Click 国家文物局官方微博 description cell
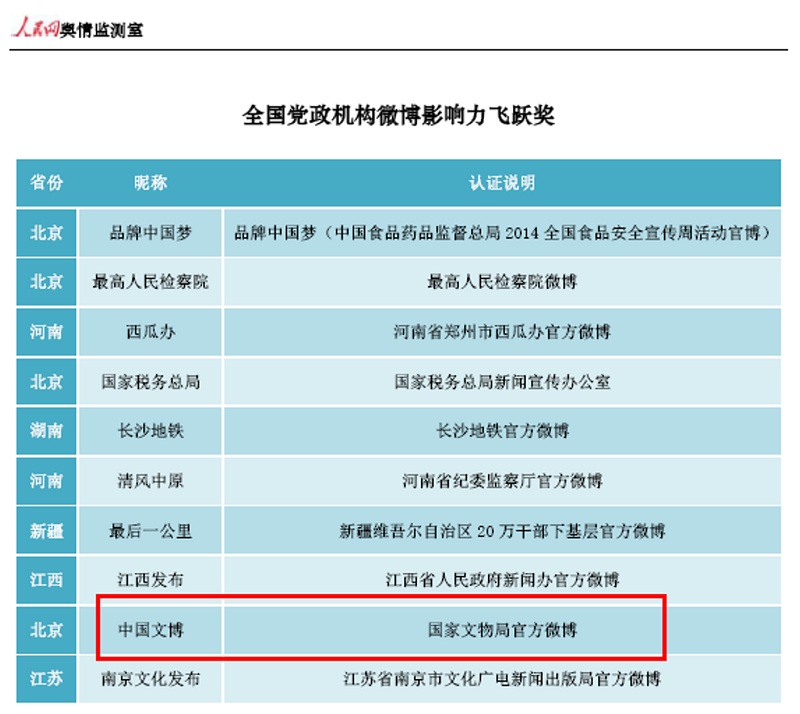Screen dimensions: 800x714 (x=503, y=630)
